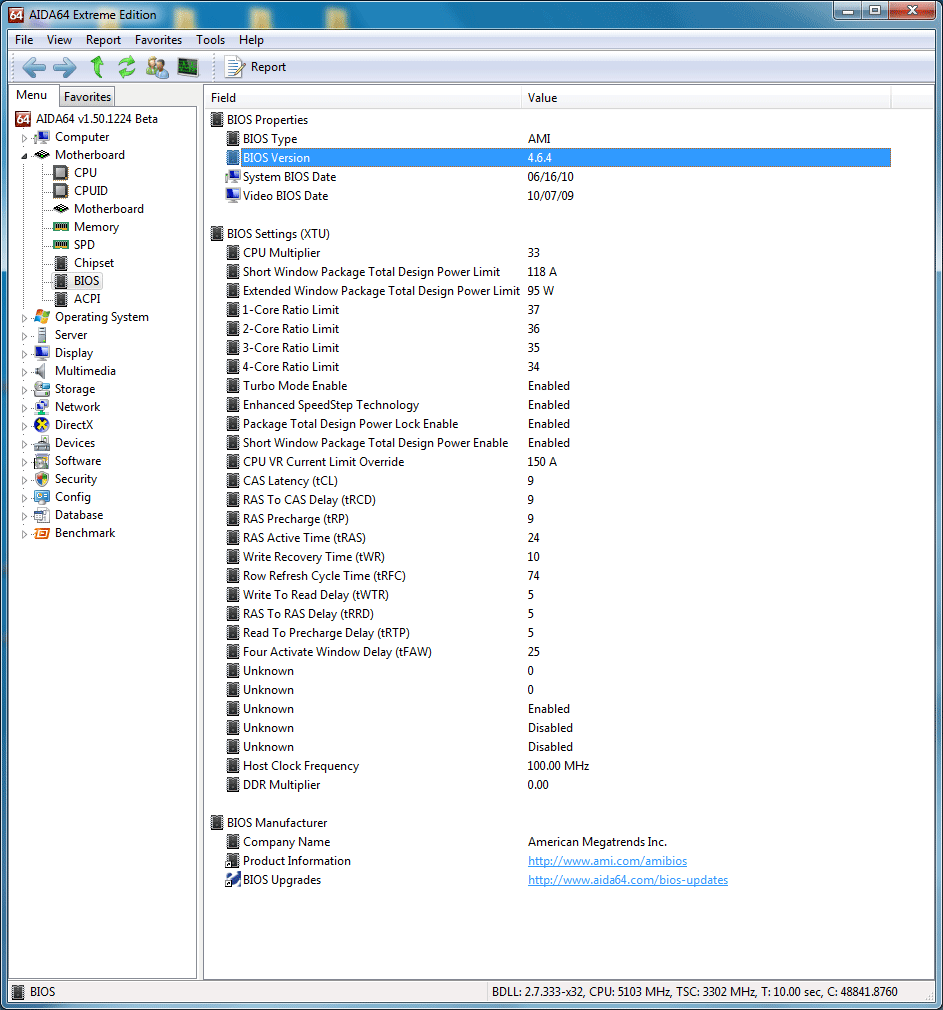Select the Host Clock Frequency row
943x1010 pixels.
point(558,766)
